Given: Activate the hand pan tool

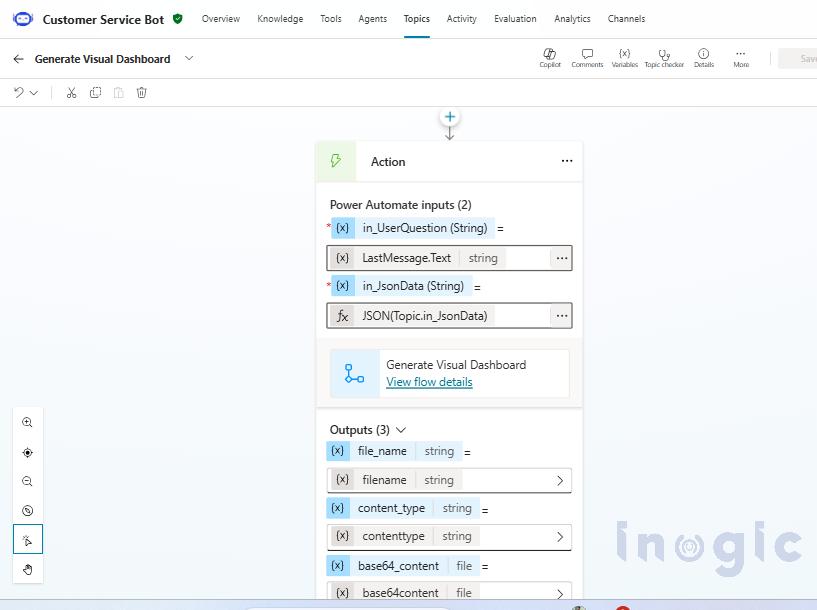Looking at the screenshot, I should (x=28, y=569).
